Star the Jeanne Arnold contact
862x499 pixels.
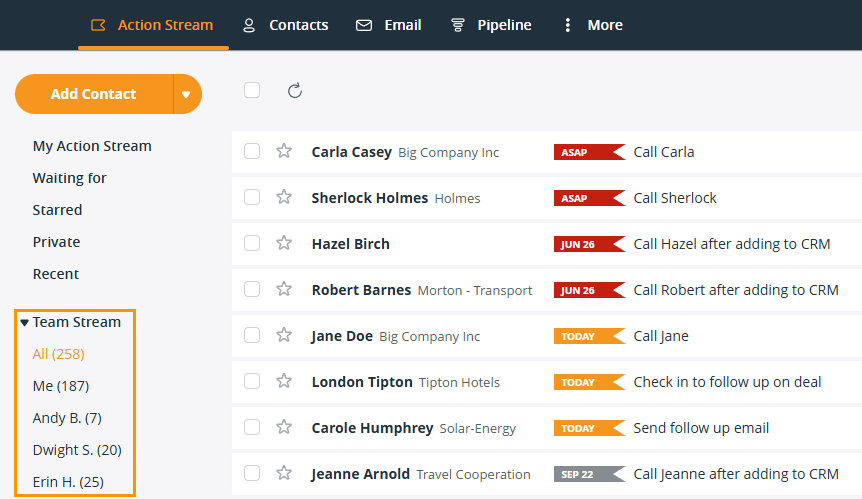click(x=284, y=473)
